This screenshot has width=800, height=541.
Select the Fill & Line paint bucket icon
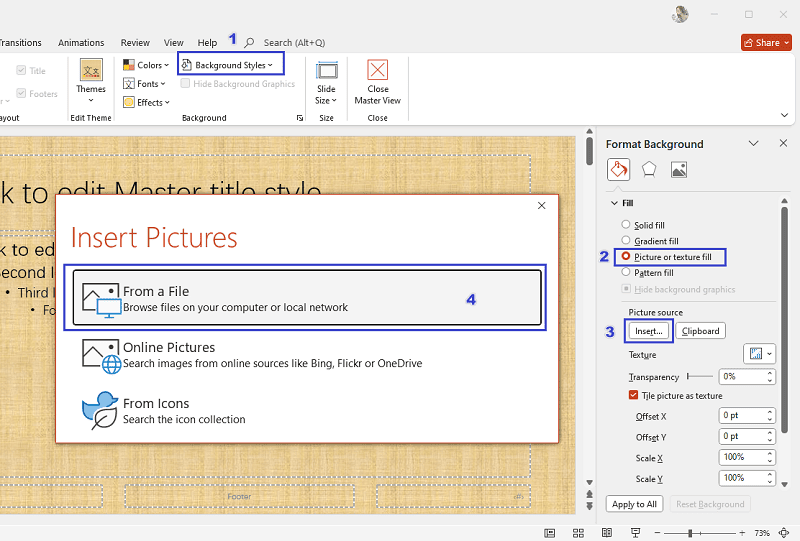[618, 169]
